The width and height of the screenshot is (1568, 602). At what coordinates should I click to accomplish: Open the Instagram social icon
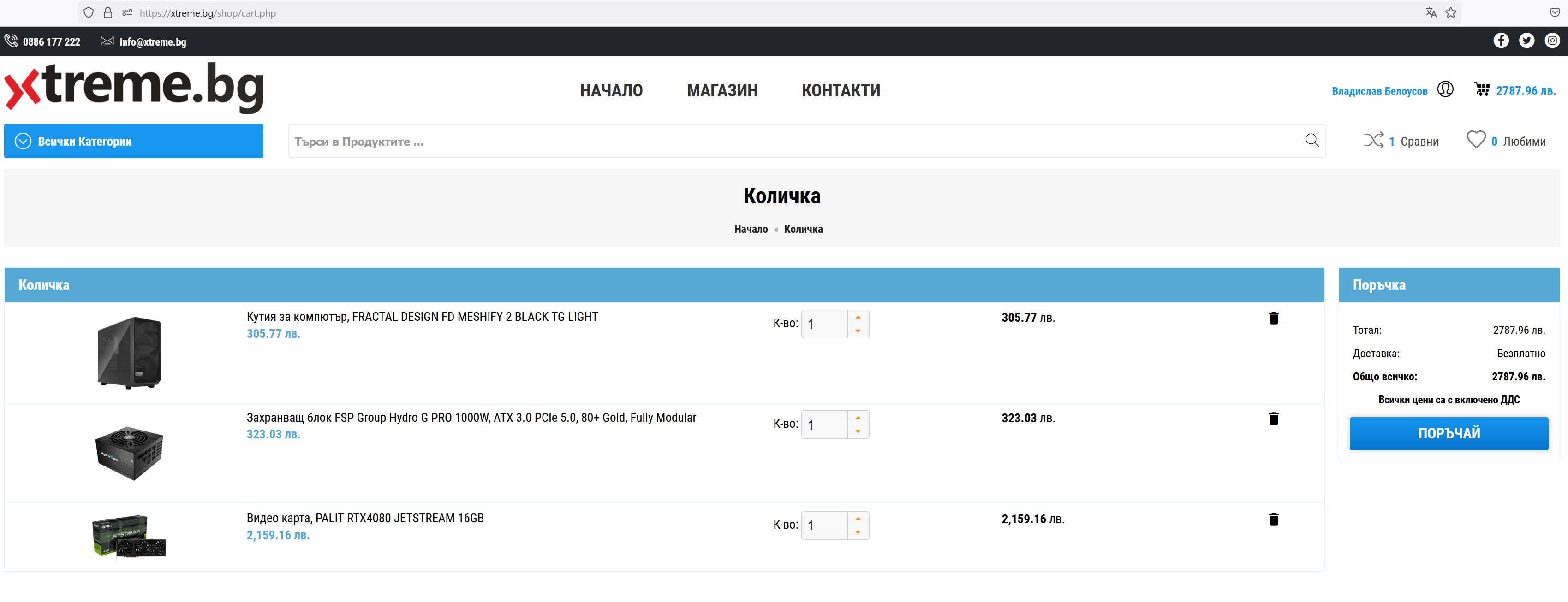(x=1552, y=40)
